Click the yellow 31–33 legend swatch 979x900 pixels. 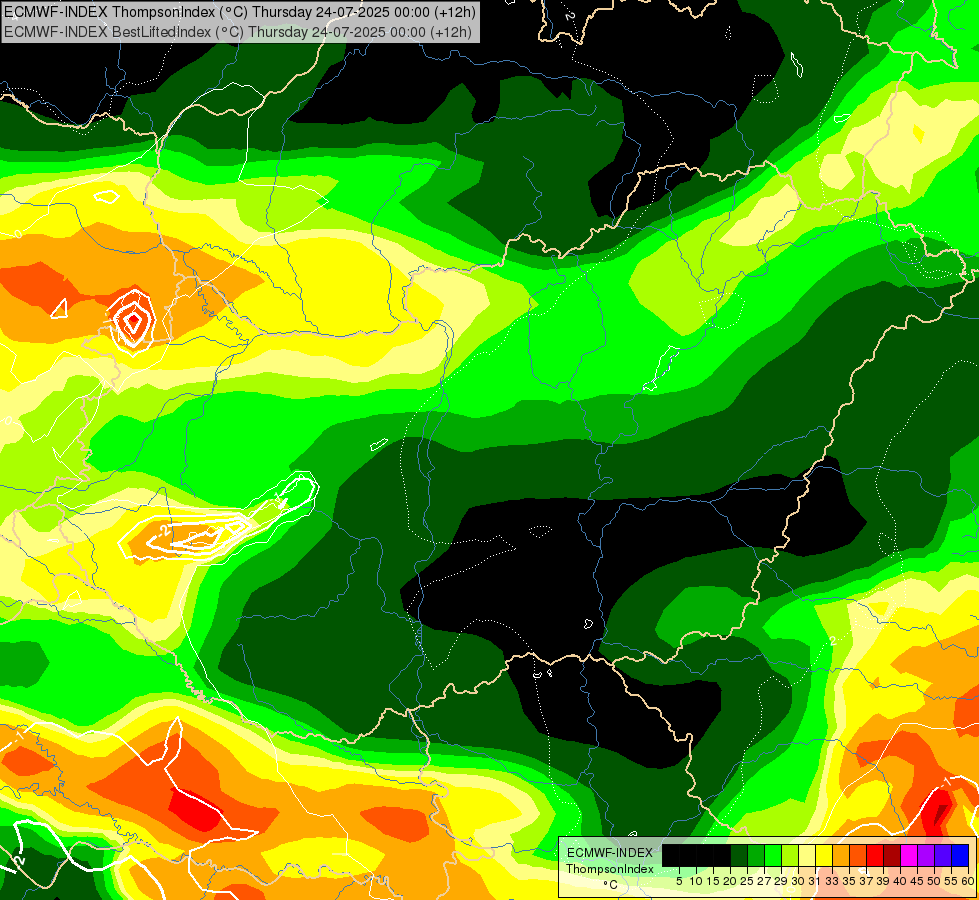coord(824,856)
